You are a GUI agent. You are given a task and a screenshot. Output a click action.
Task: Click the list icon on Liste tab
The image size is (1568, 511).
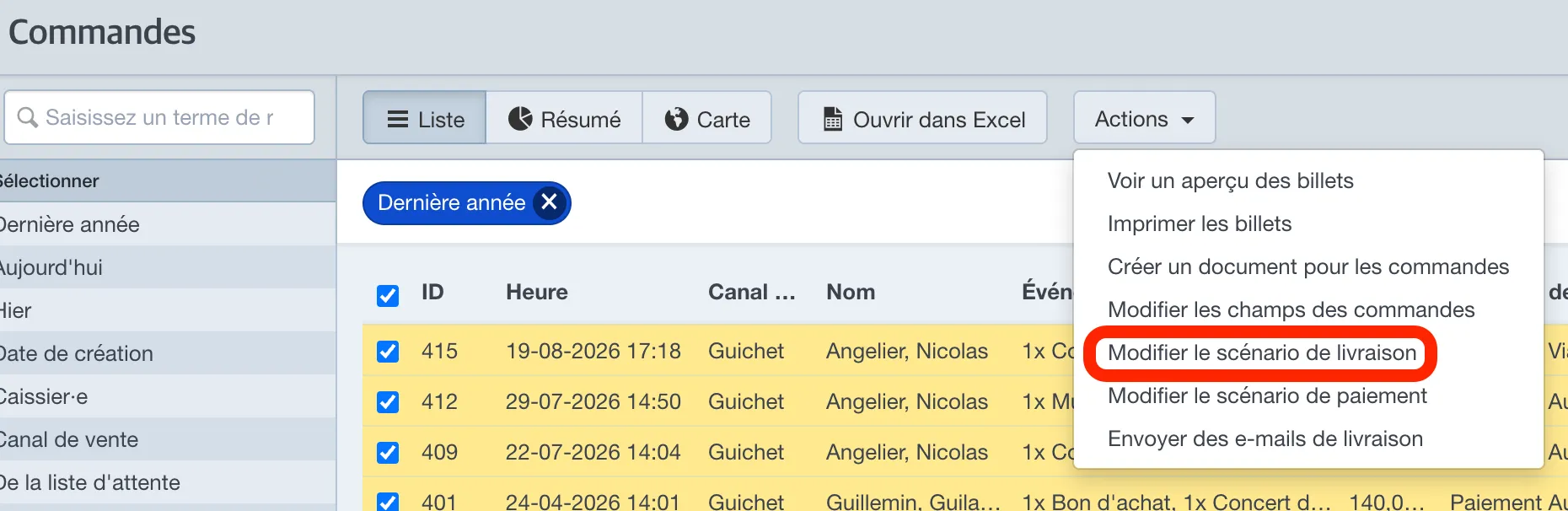(x=398, y=119)
